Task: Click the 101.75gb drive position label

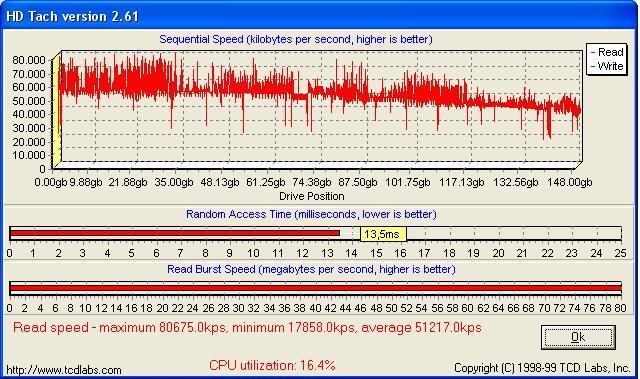Action: [408, 182]
